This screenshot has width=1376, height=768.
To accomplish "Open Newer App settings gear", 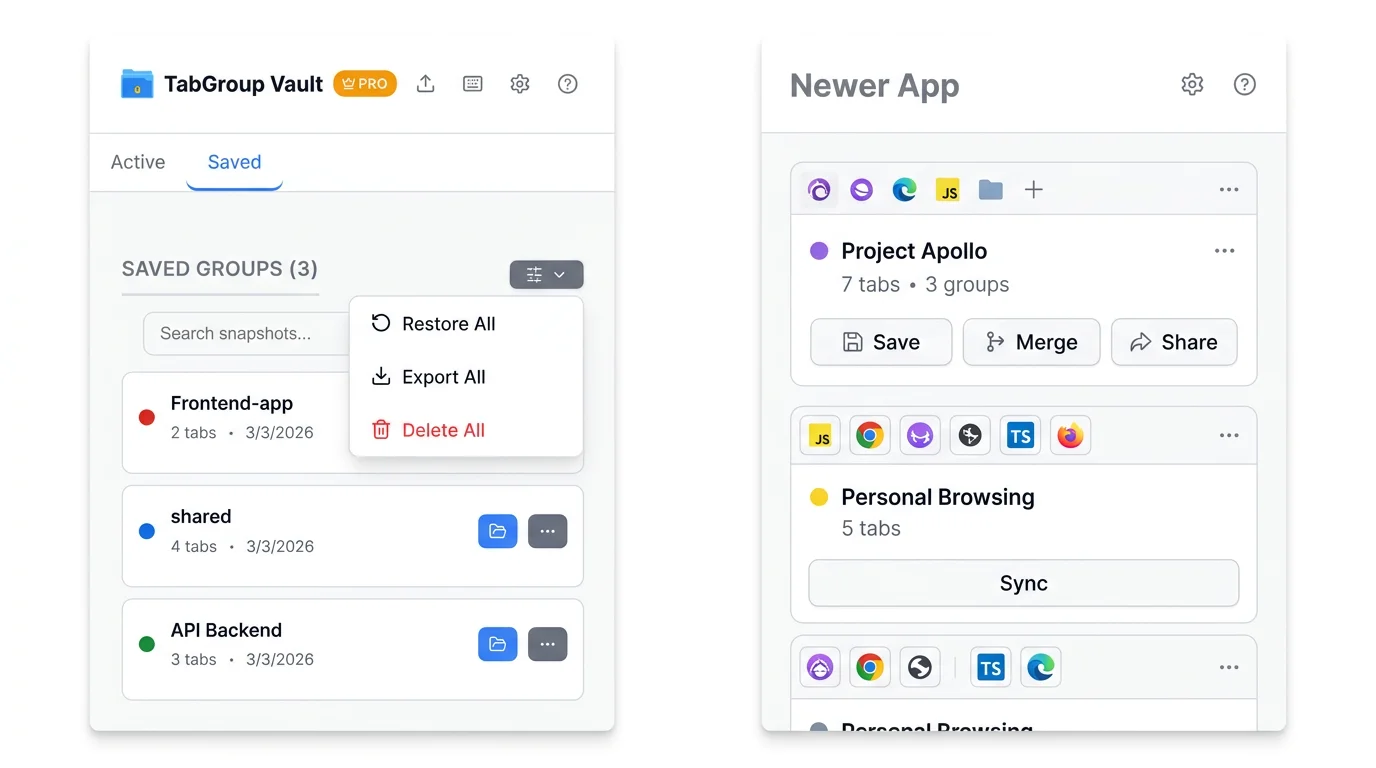I will click(x=1192, y=84).
